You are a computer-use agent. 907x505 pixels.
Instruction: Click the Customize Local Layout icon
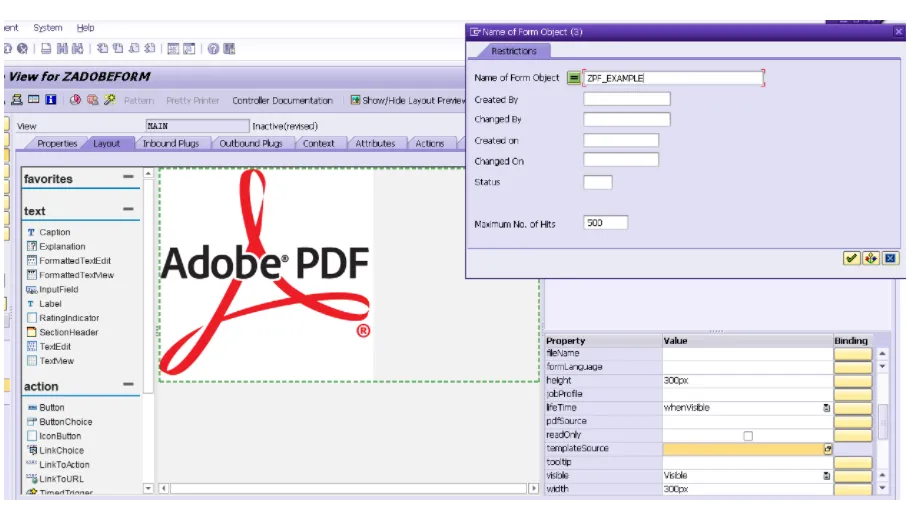[x=229, y=49]
